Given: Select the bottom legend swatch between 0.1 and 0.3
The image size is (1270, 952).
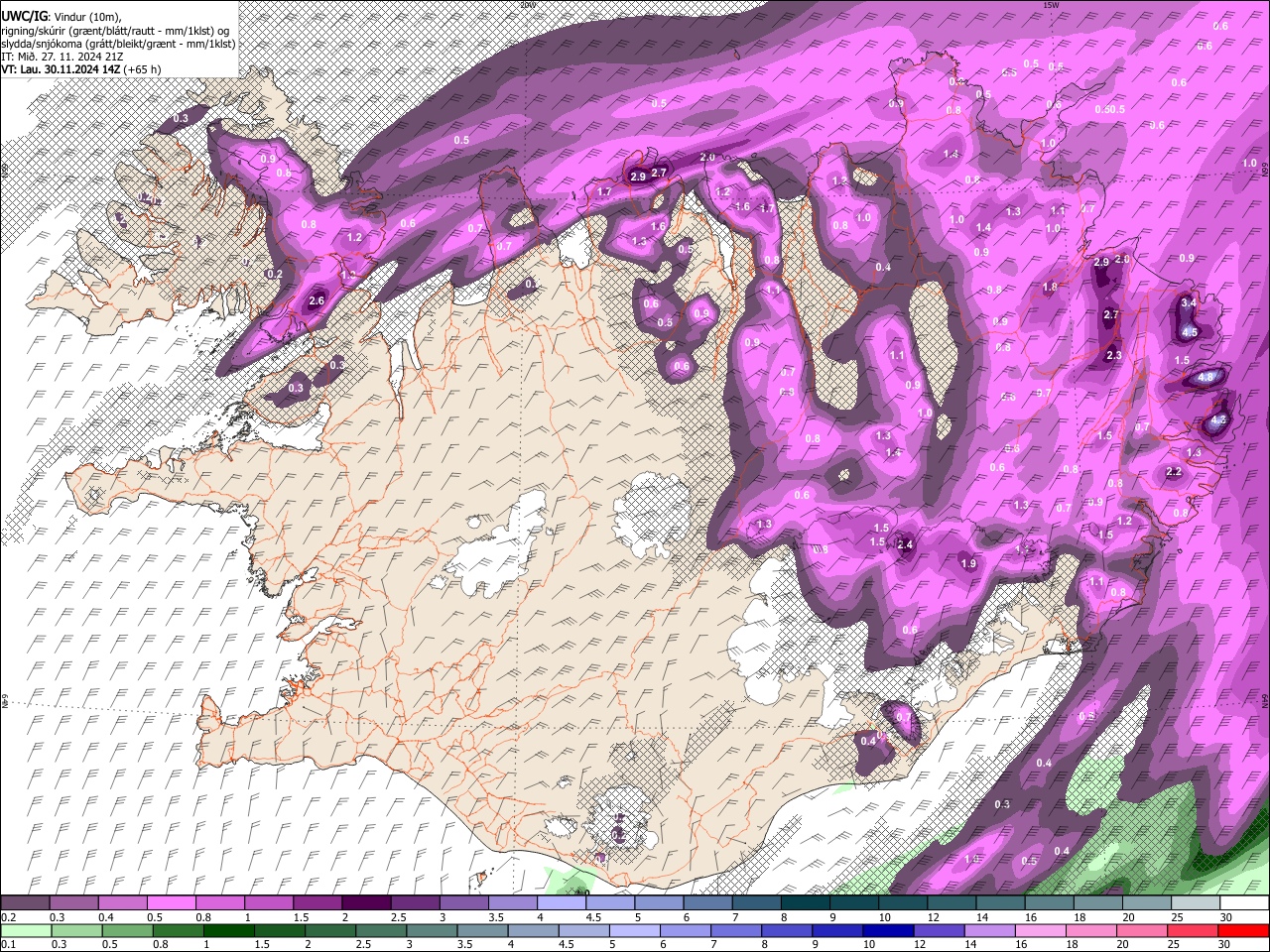Looking at the screenshot, I should 25,930.
